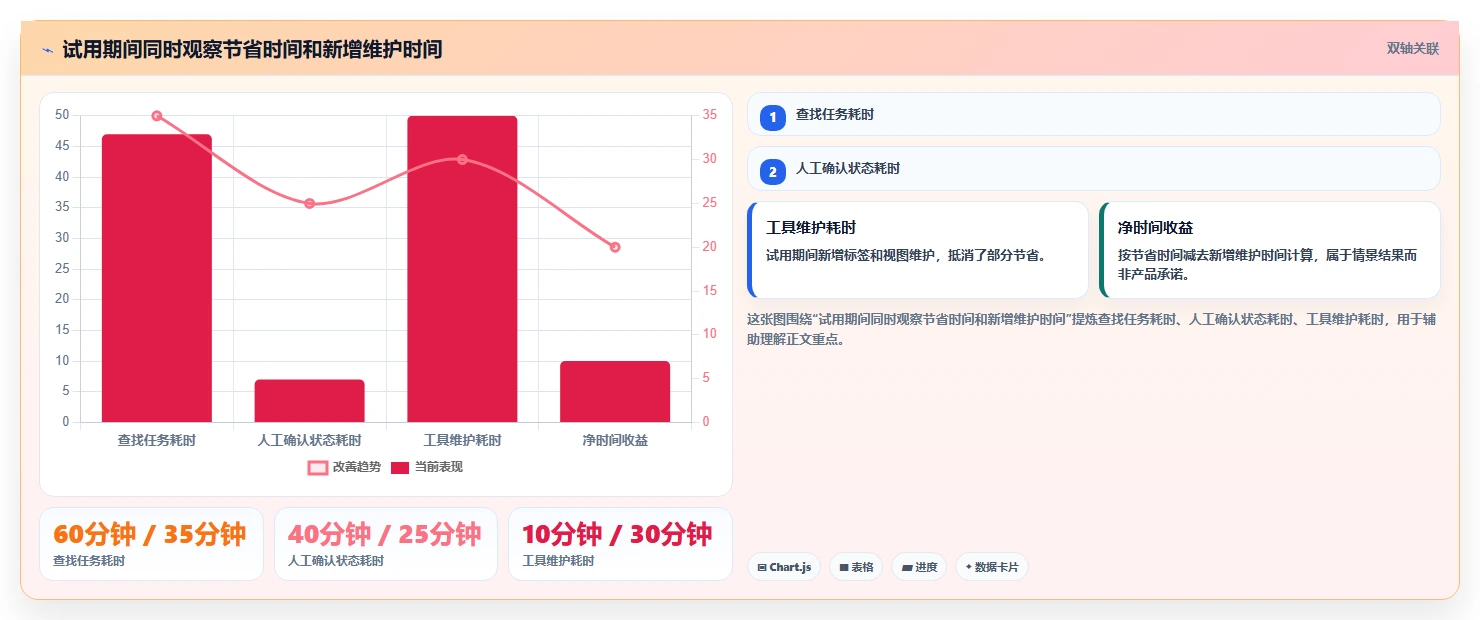Click the 工具维护耗时 bar in chart

(462, 269)
